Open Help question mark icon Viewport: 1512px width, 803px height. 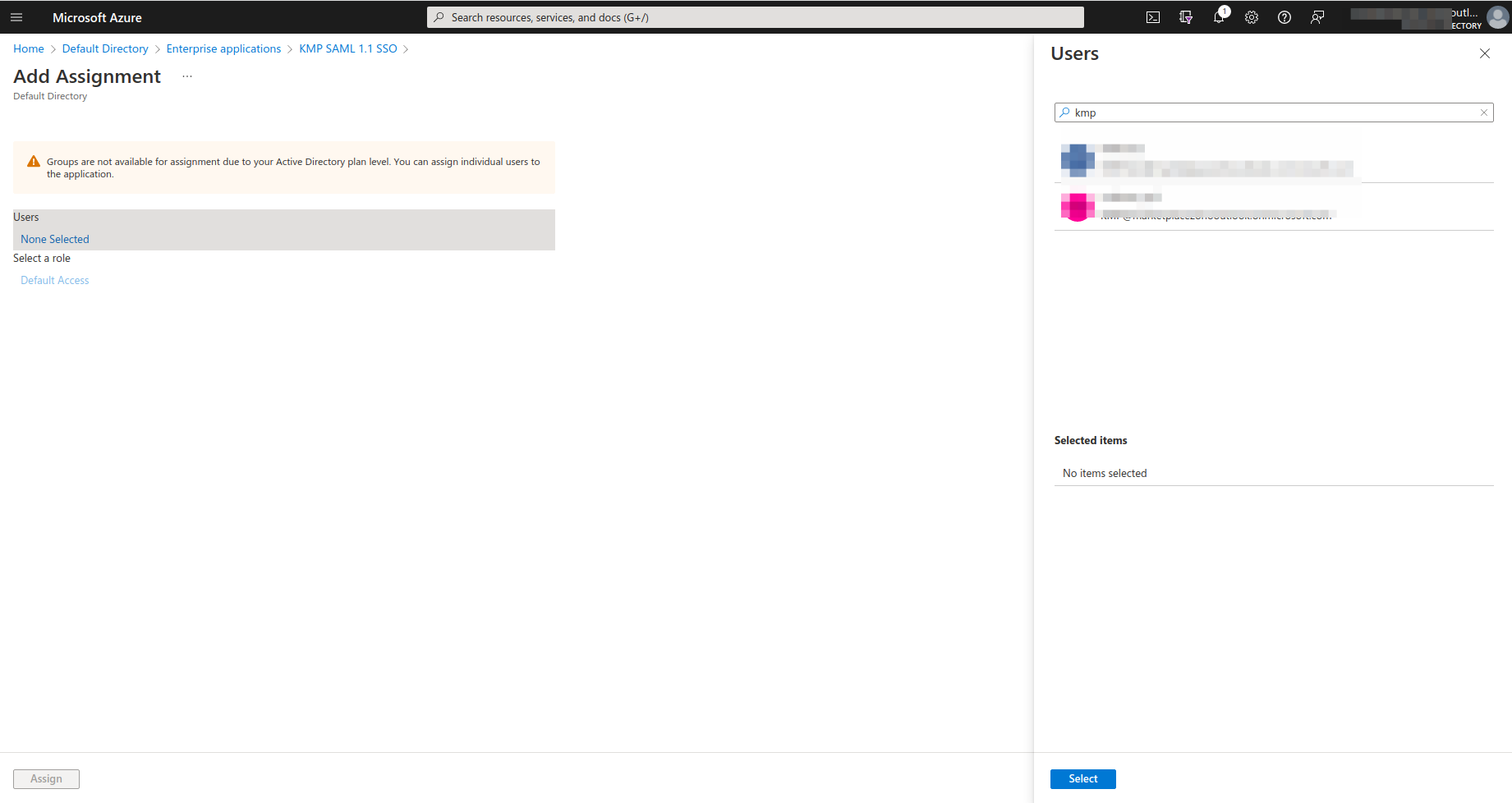1285,17
